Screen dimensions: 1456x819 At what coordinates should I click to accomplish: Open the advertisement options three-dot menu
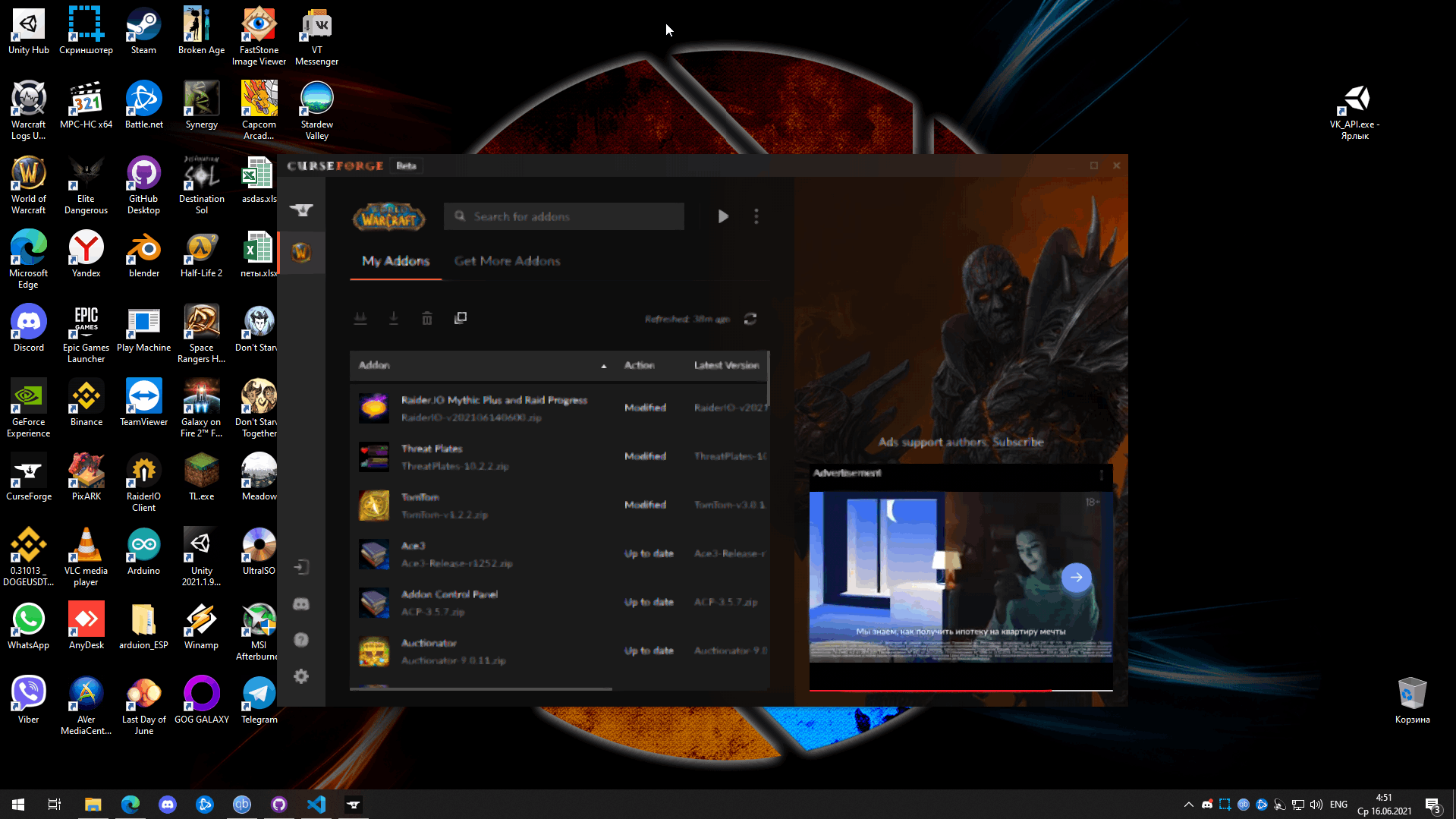click(x=1102, y=474)
